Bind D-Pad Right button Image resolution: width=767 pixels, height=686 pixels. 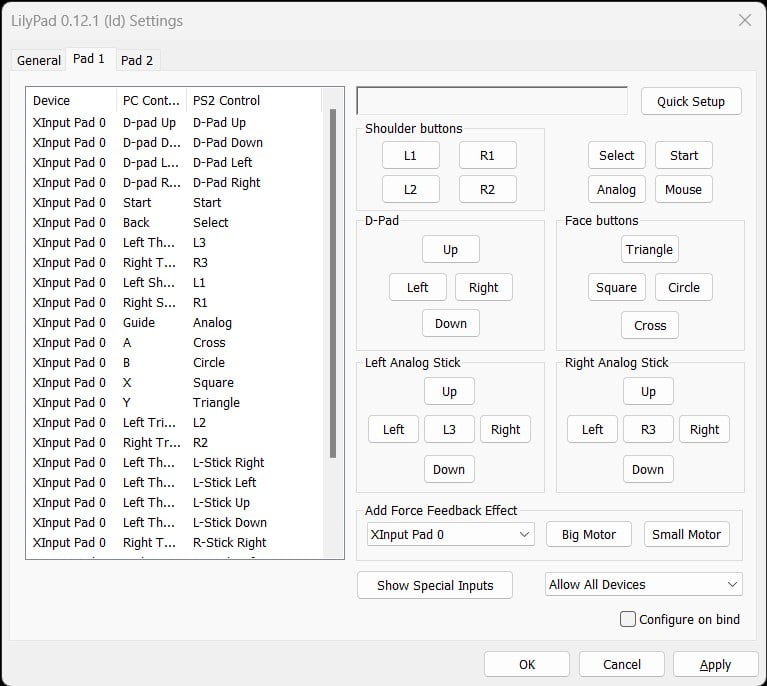[483, 287]
